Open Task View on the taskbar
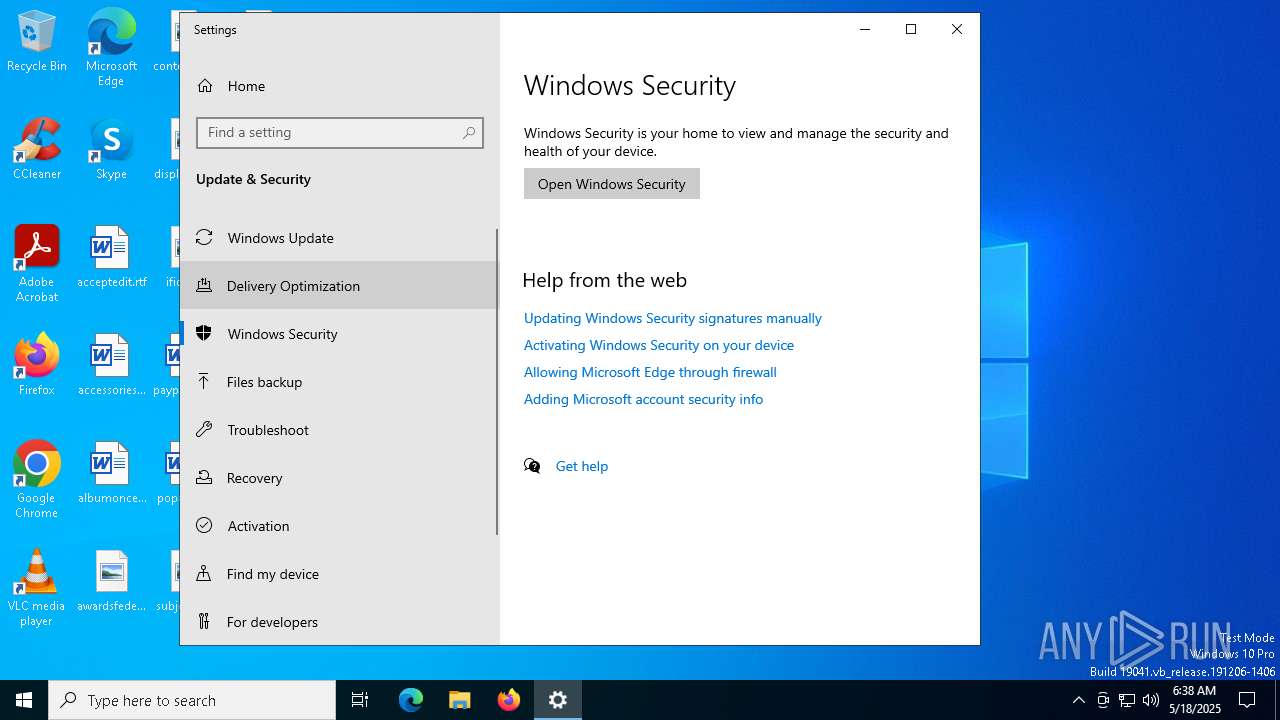Screen dimensions: 1280x720 [x=360, y=700]
